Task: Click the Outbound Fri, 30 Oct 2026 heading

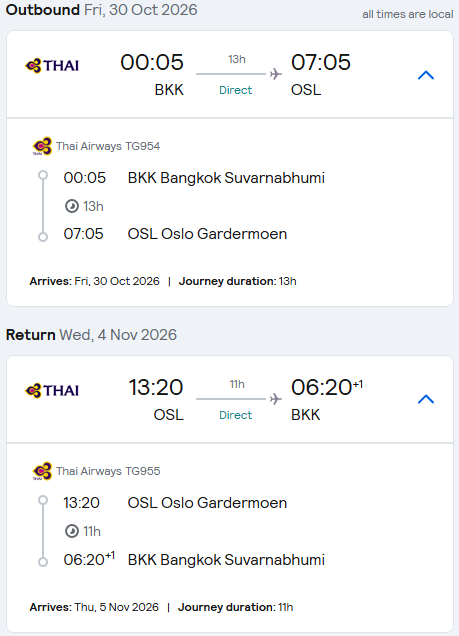Action: coord(101,10)
